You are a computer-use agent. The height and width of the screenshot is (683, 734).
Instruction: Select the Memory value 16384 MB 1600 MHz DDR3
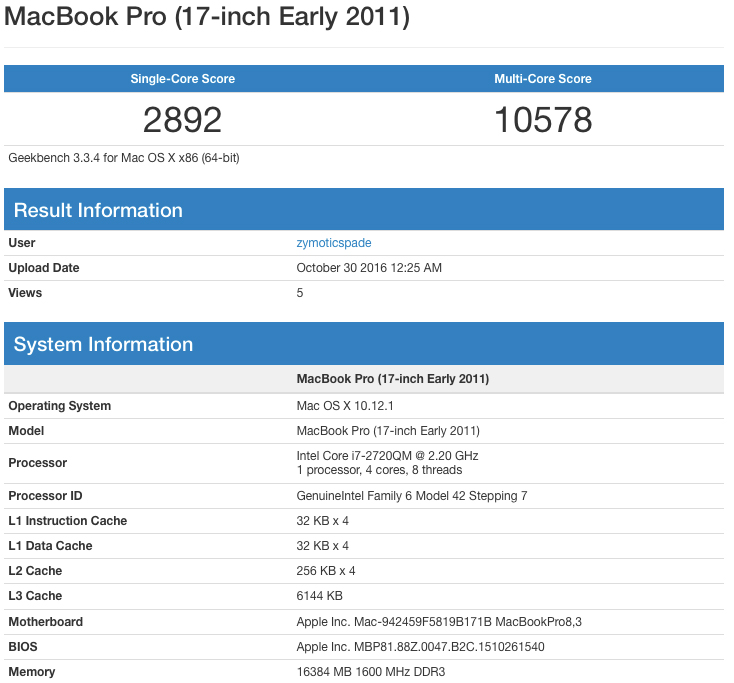coord(371,672)
